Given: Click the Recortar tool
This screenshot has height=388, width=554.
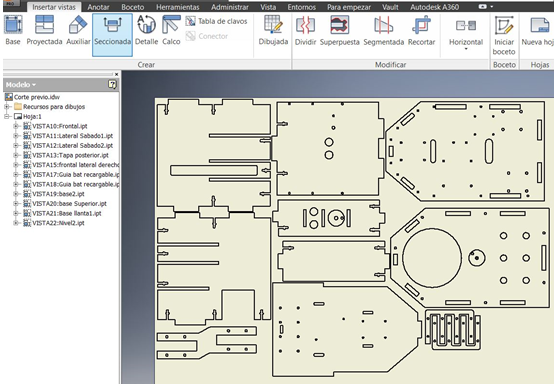Looking at the screenshot, I should click(421, 31).
